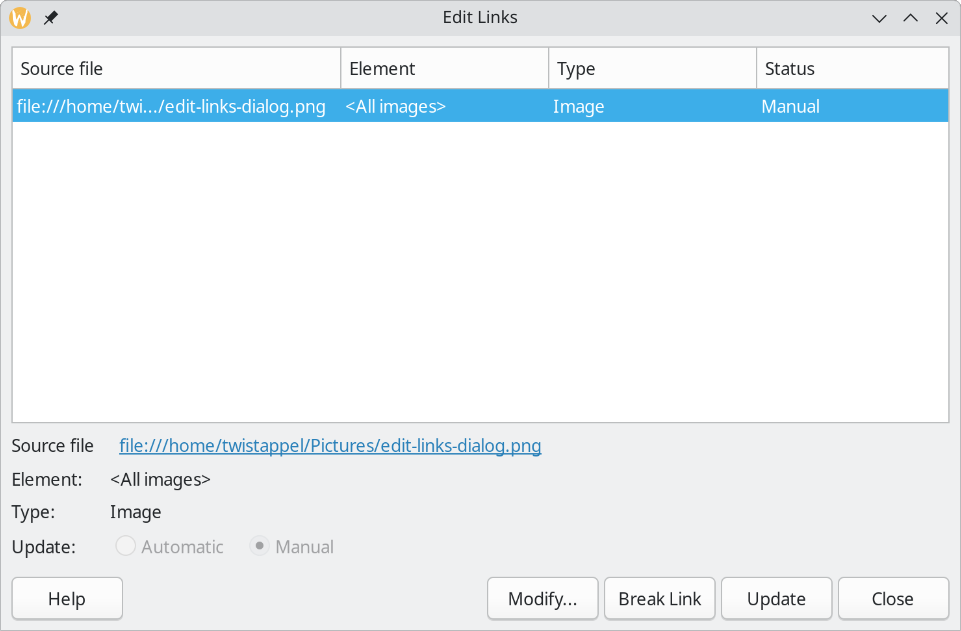
Task: Click the Image type cell in the link row
Action: pos(578,105)
